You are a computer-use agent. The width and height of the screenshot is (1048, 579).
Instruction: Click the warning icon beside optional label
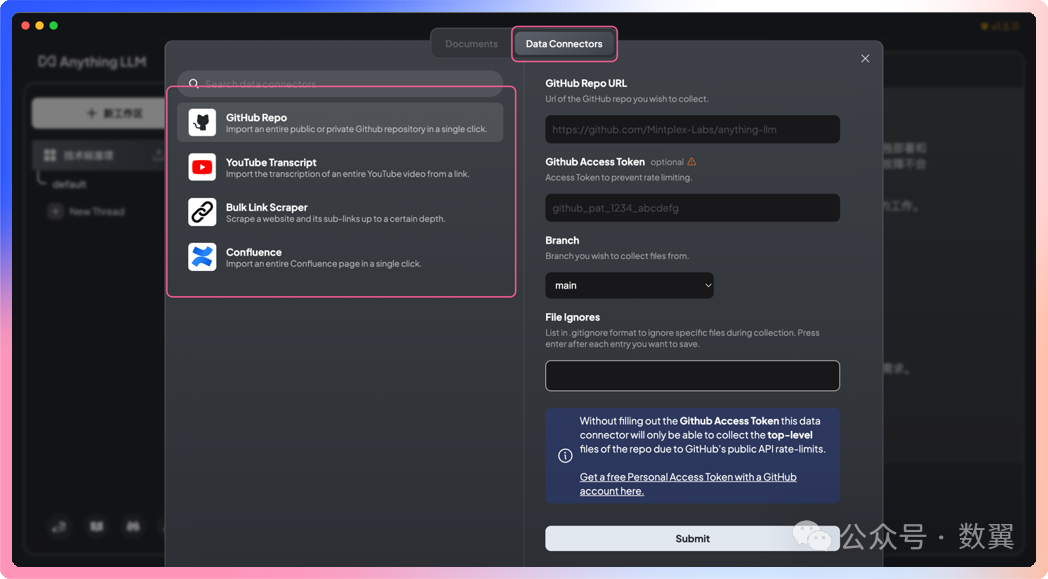tap(692, 162)
